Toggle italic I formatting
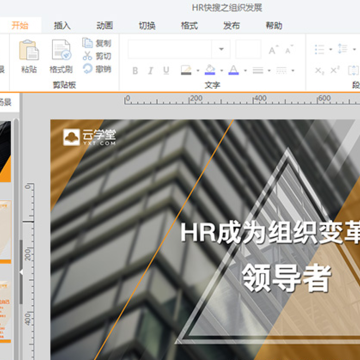Screen dimensions: 360x360 (x=151, y=71)
